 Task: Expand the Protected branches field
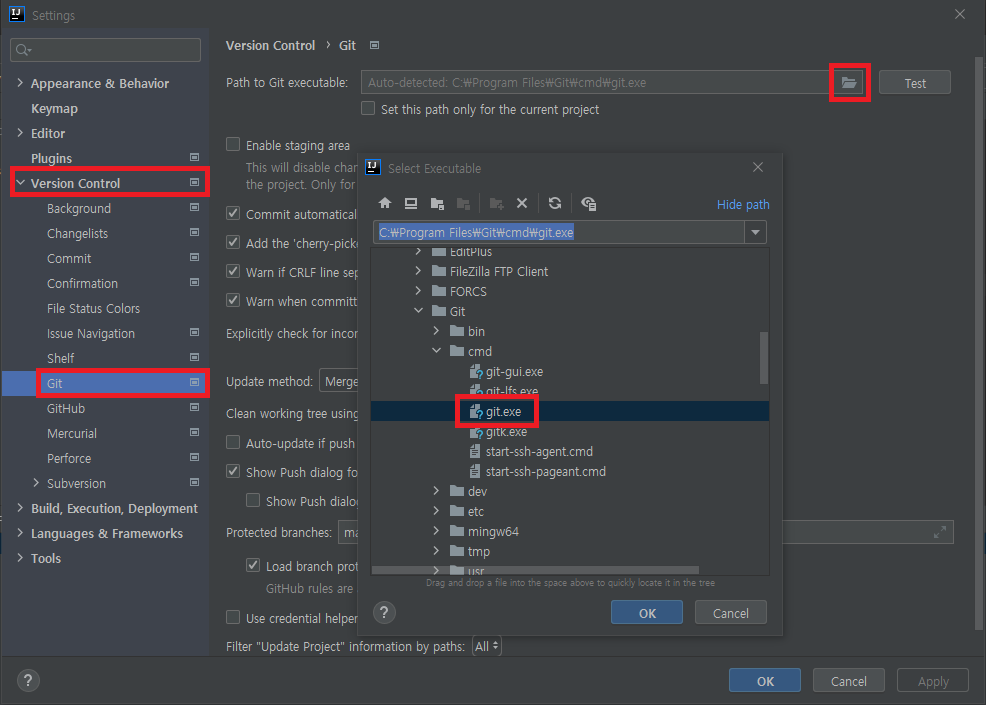click(939, 532)
